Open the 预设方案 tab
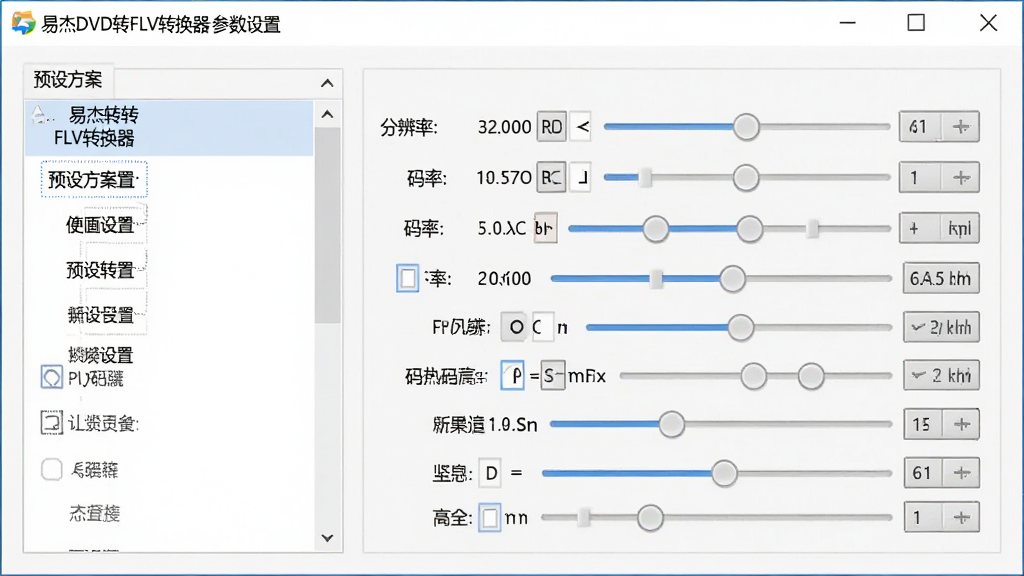Screen dimensions: 1024x576 (69, 80)
